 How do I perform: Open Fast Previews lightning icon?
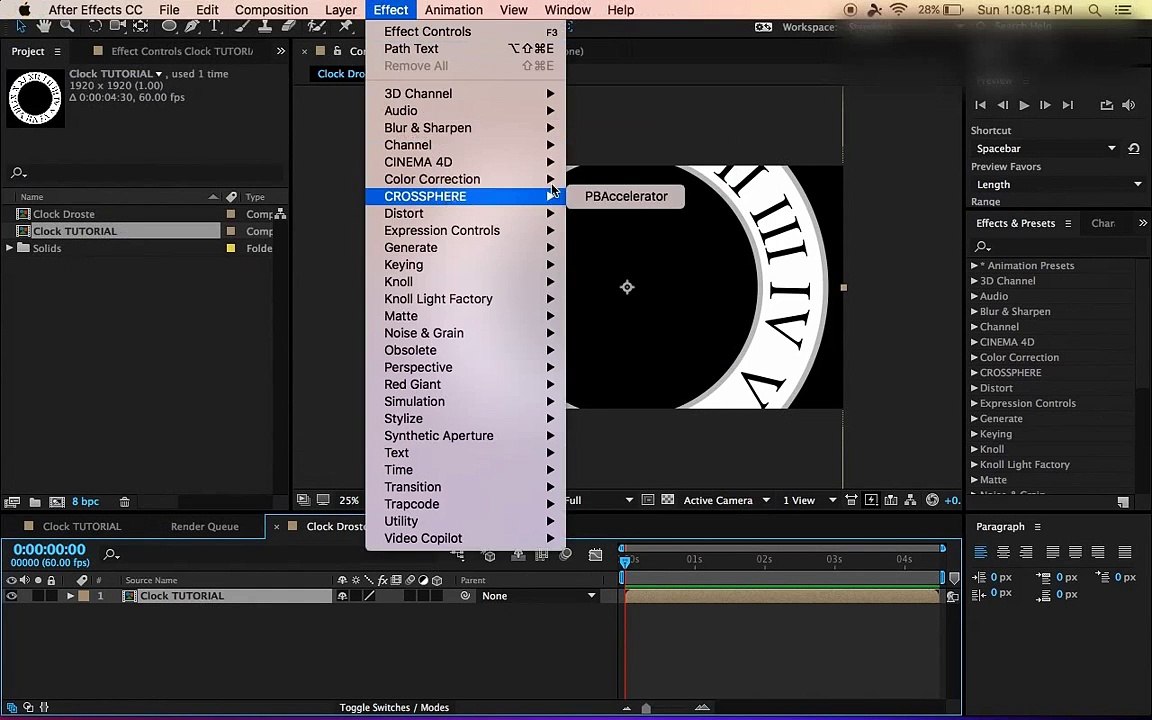[x=871, y=500]
